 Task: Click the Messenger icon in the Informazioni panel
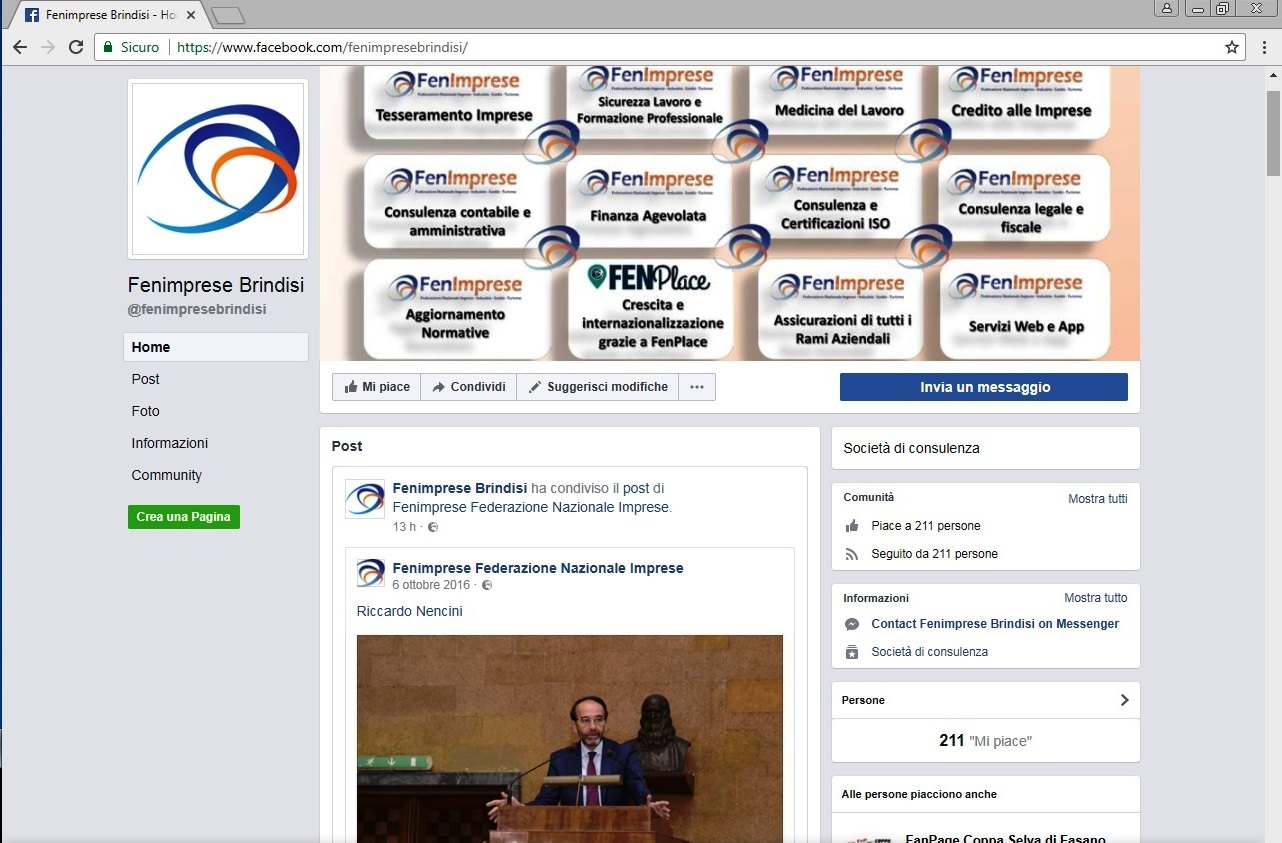[x=852, y=624]
